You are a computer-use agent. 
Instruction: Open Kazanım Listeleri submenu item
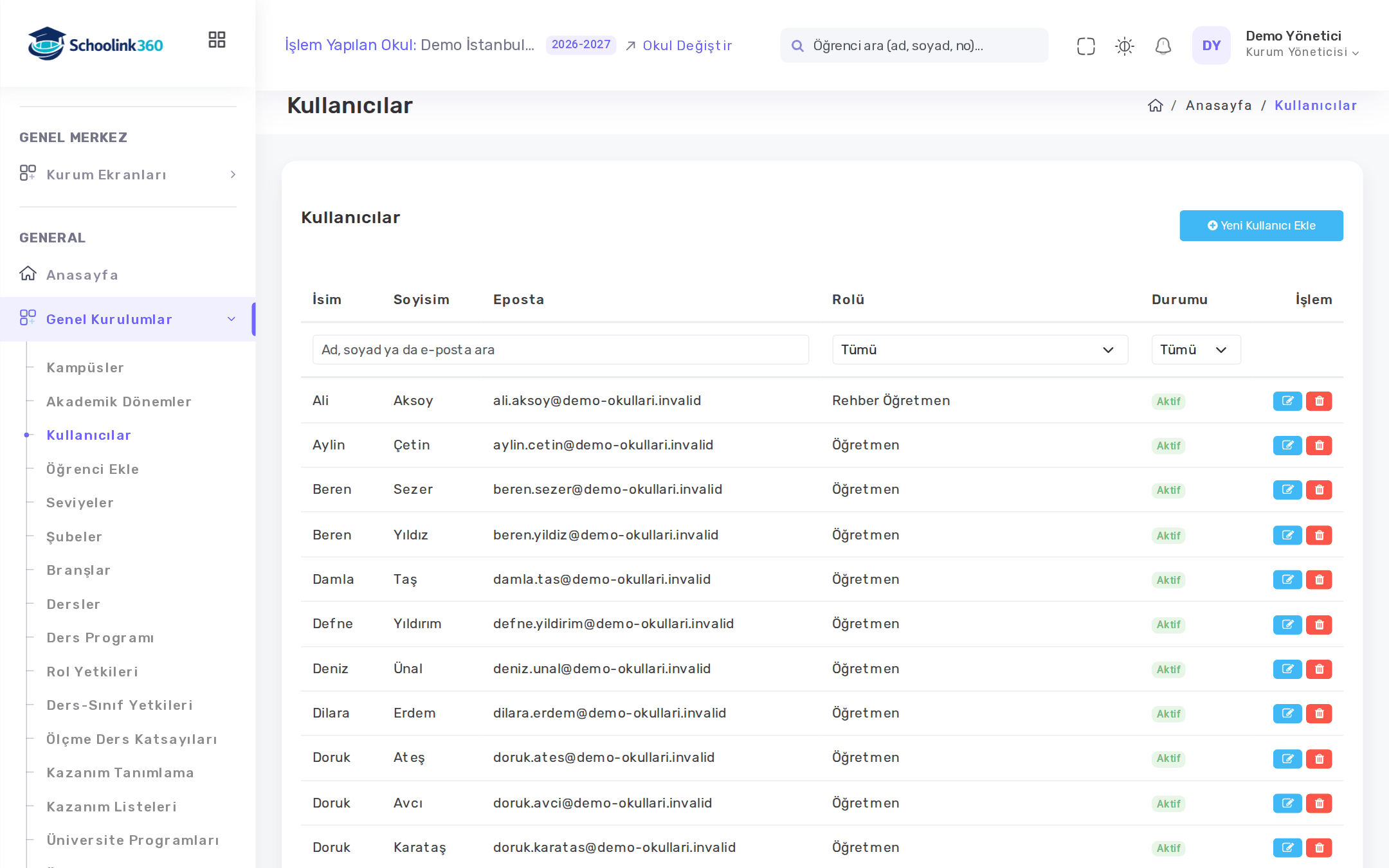tap(112, 807)
